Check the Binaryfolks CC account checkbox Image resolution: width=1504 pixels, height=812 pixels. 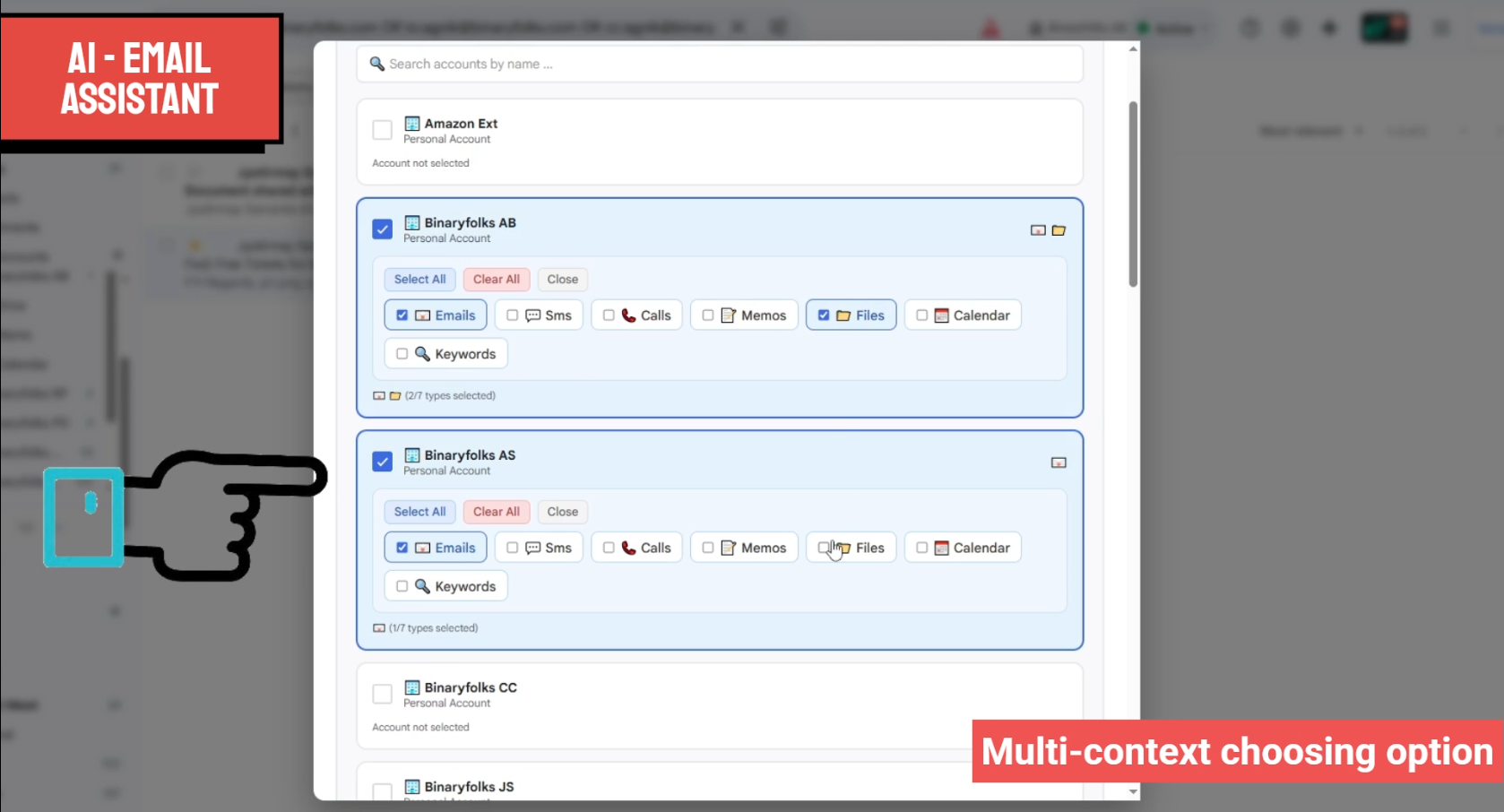pyautogui.click(x=383, y=694)
